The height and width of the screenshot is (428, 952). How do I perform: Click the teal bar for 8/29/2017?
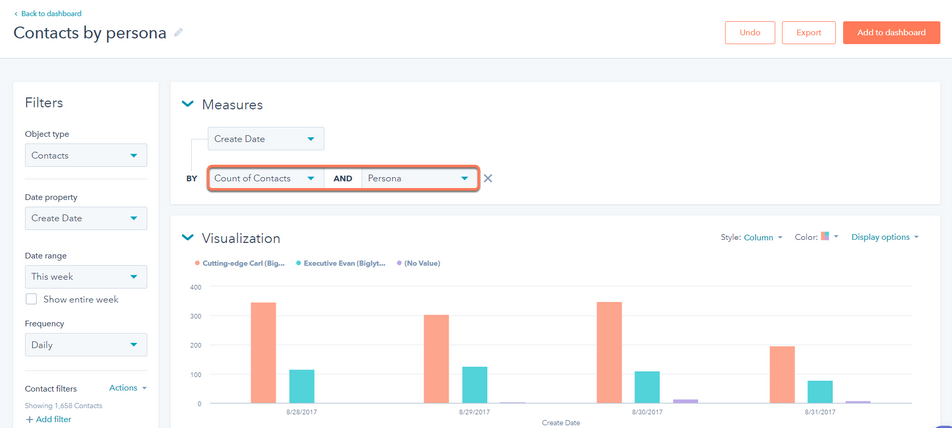click(475, 385)
